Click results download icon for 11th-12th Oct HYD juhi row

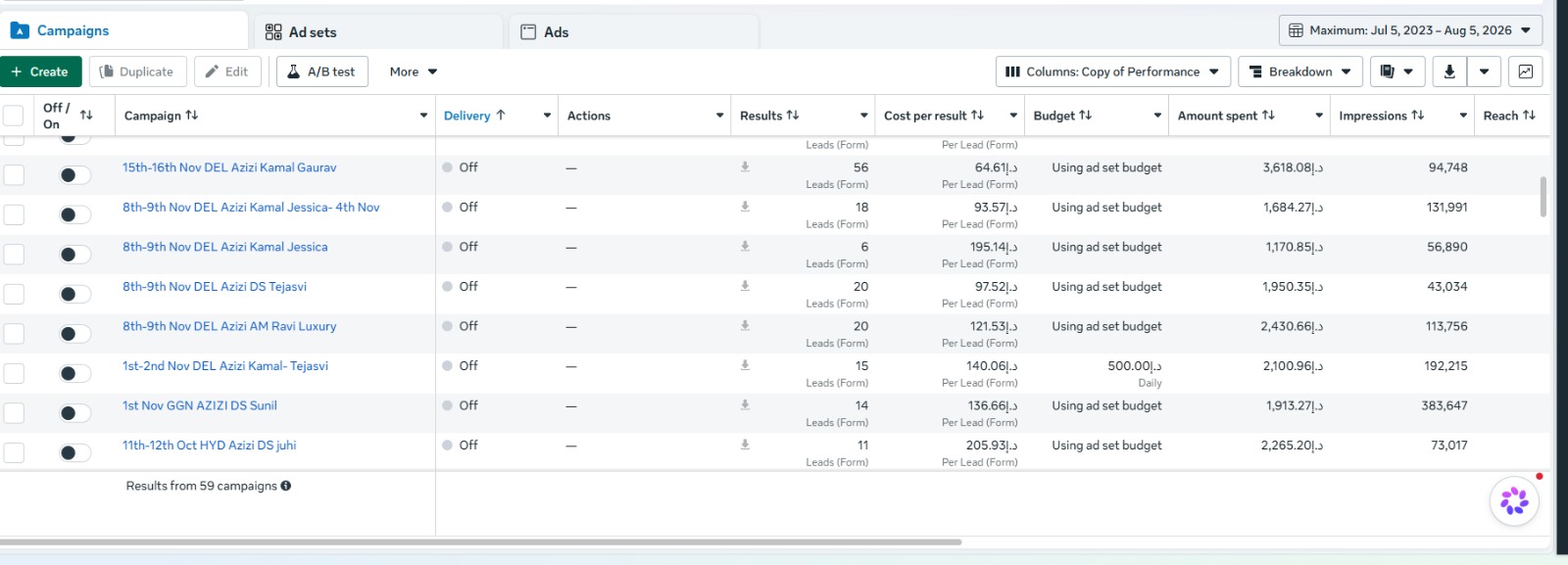745,445
